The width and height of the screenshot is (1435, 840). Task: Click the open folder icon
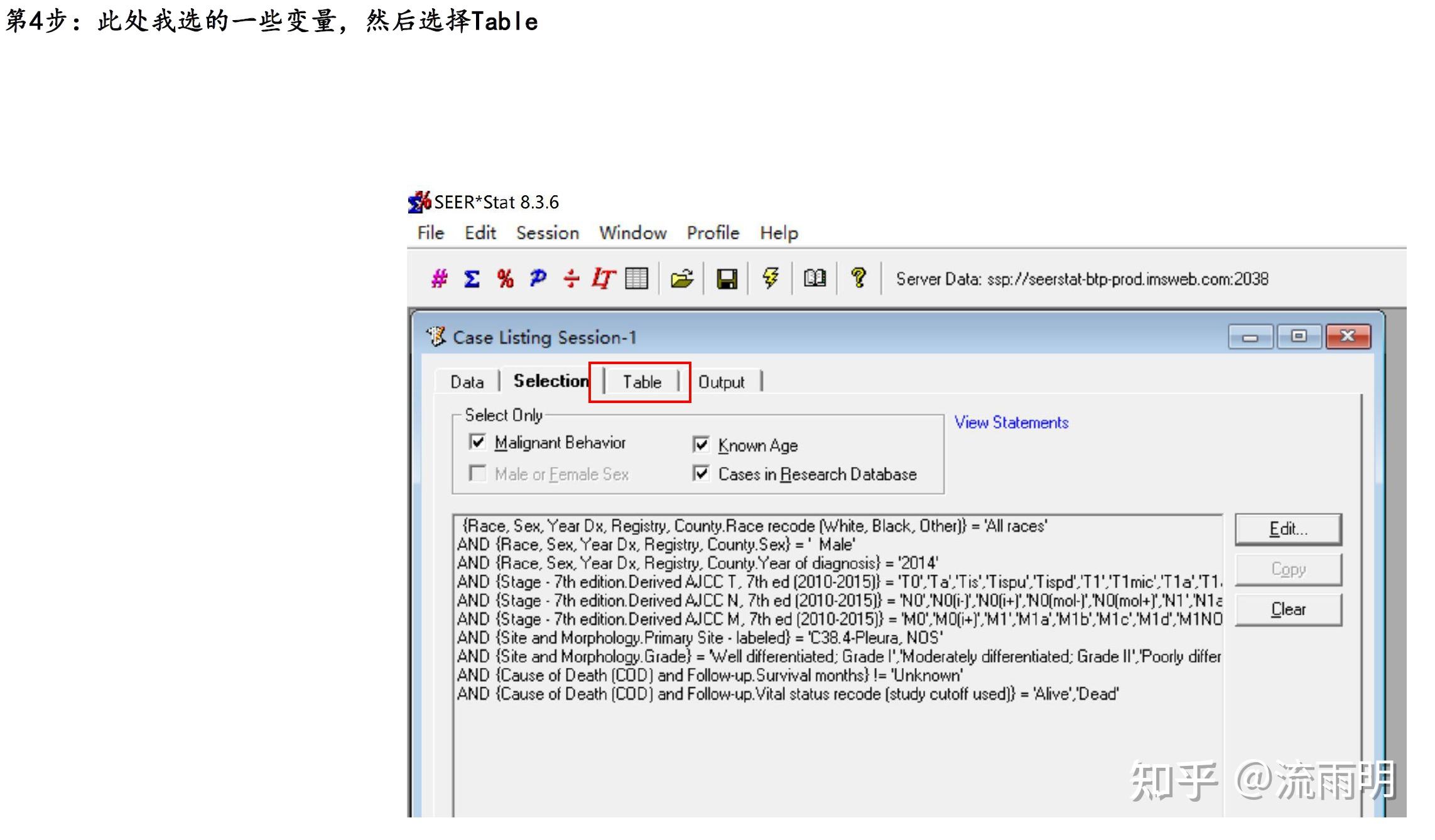(681, 278)
